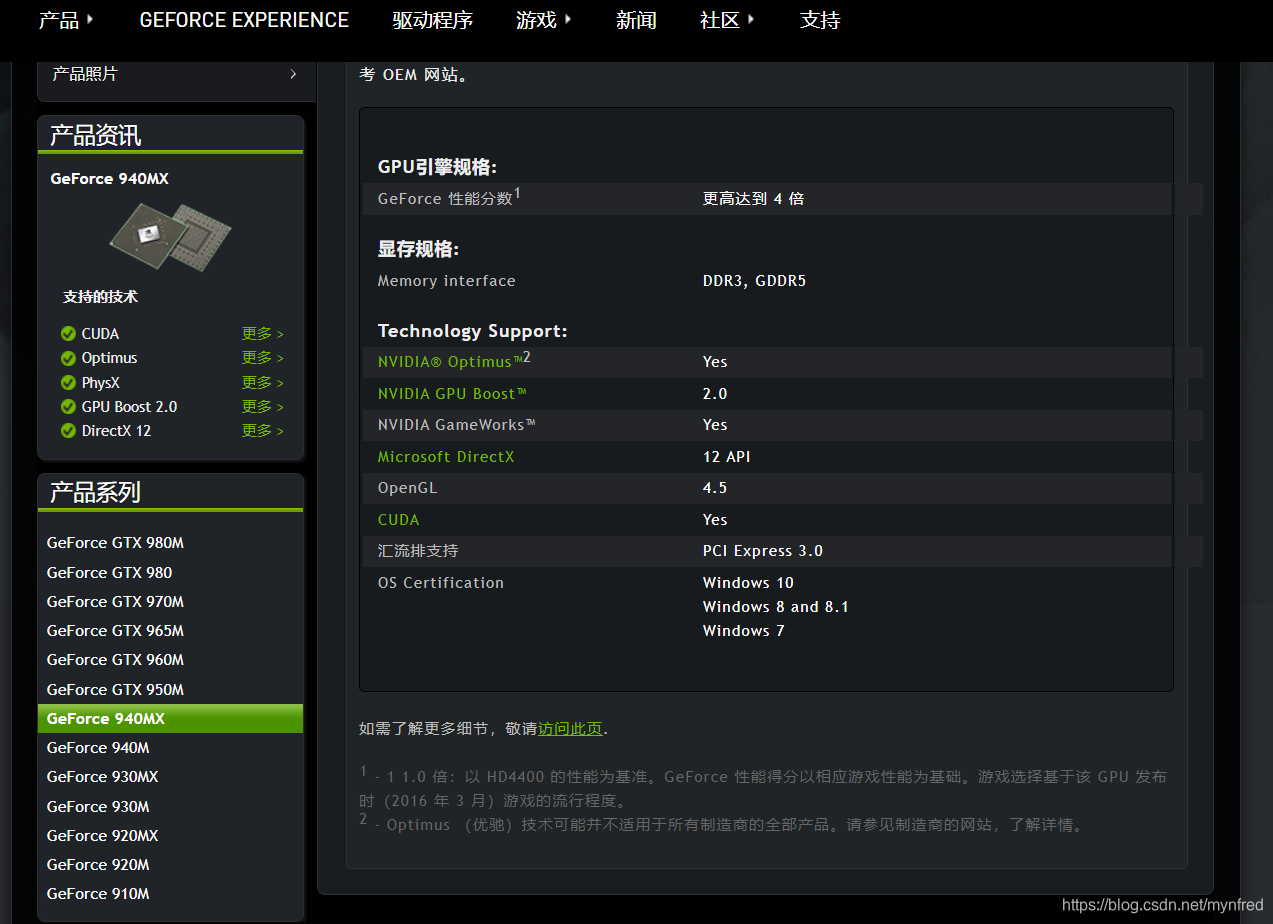1273x924 pixels.
Task: Open the 产品照片 chevron
Action: pos(293,74)
